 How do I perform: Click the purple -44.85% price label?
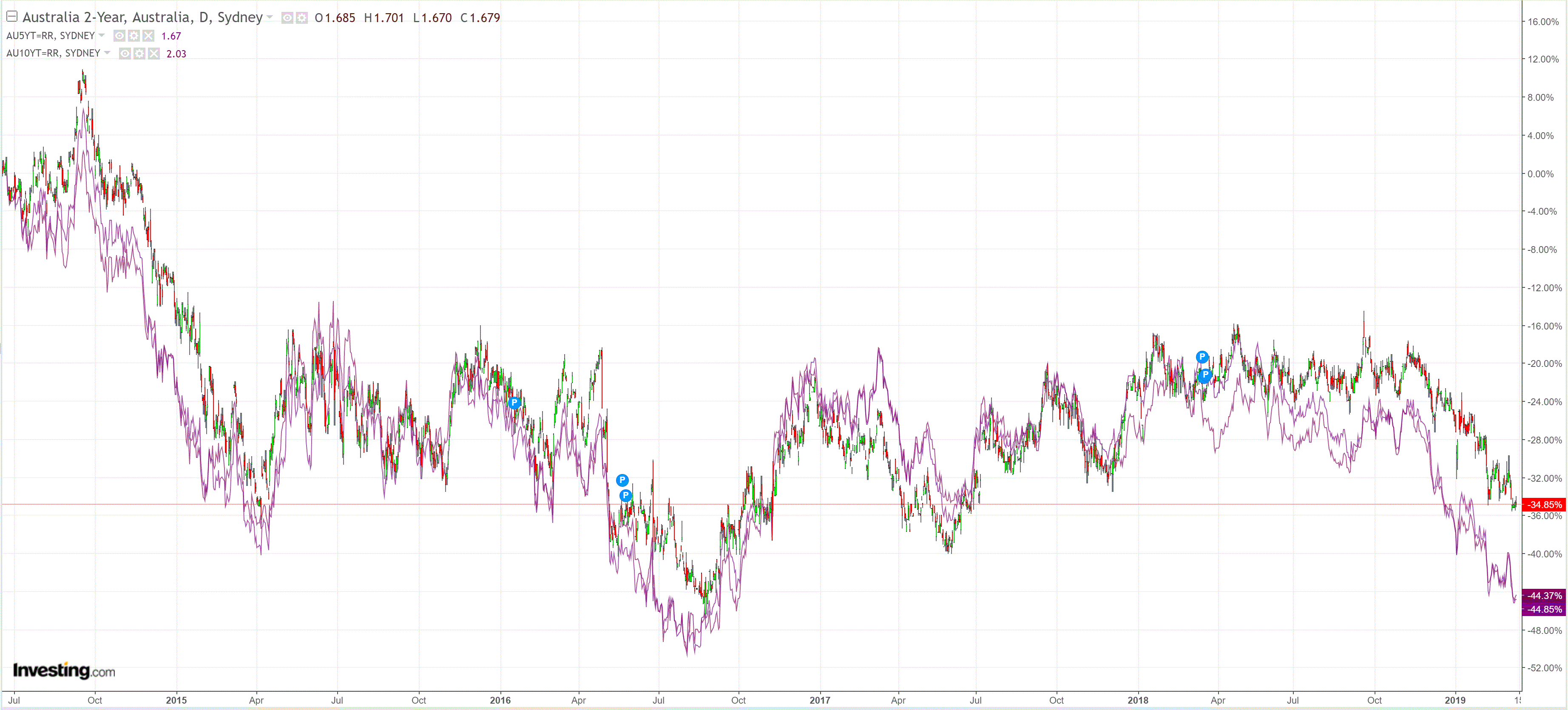click(x=1544, y=609)
